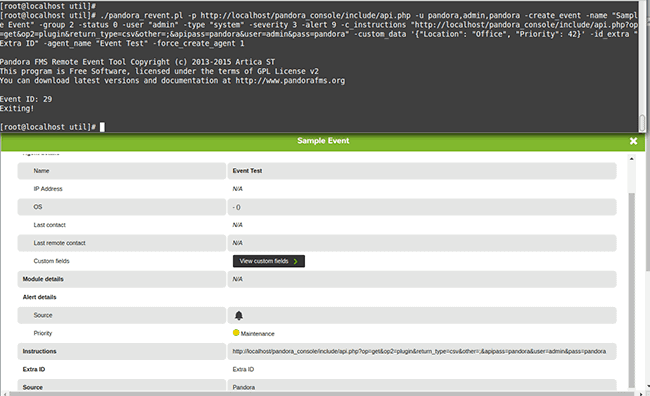This screenshot has height=396, width=650.
Task: Click the N/A value for IP Address
Action: click(x=238, y=189)
